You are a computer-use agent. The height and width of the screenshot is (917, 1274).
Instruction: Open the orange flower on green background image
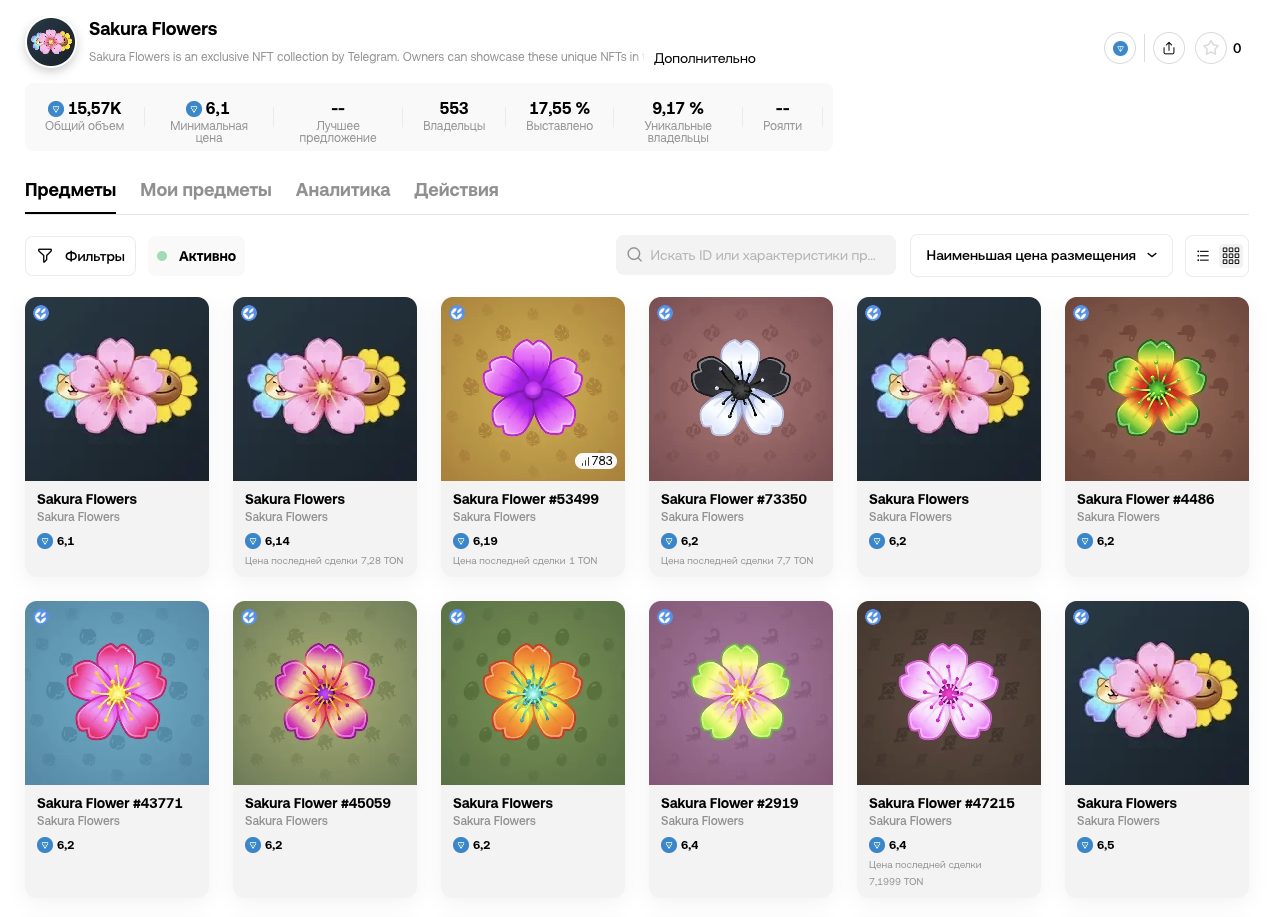tap(533, 693)
